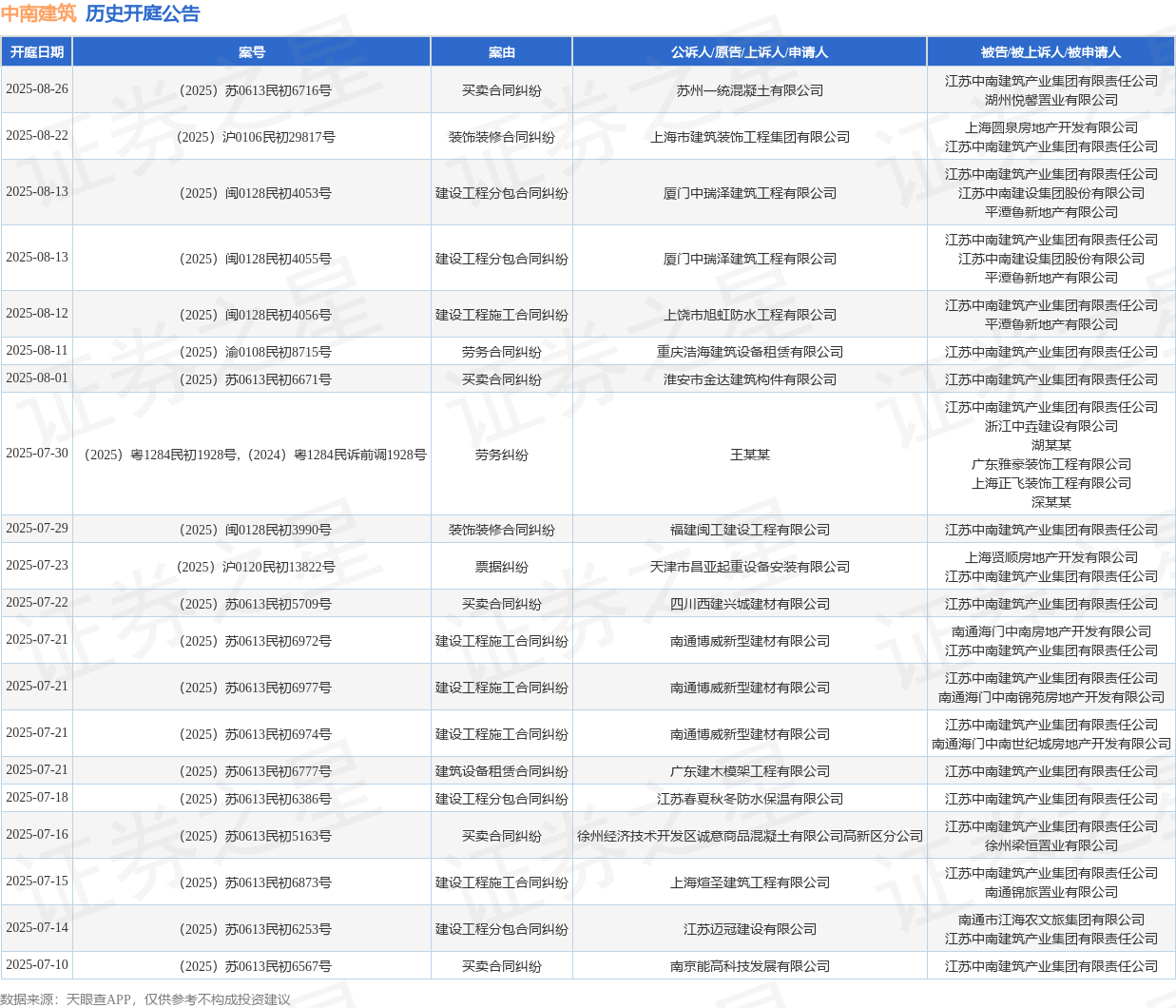Click the 中南建筑 title text
This screenshot has width=1176, height=1008.
tap(39, 13)
